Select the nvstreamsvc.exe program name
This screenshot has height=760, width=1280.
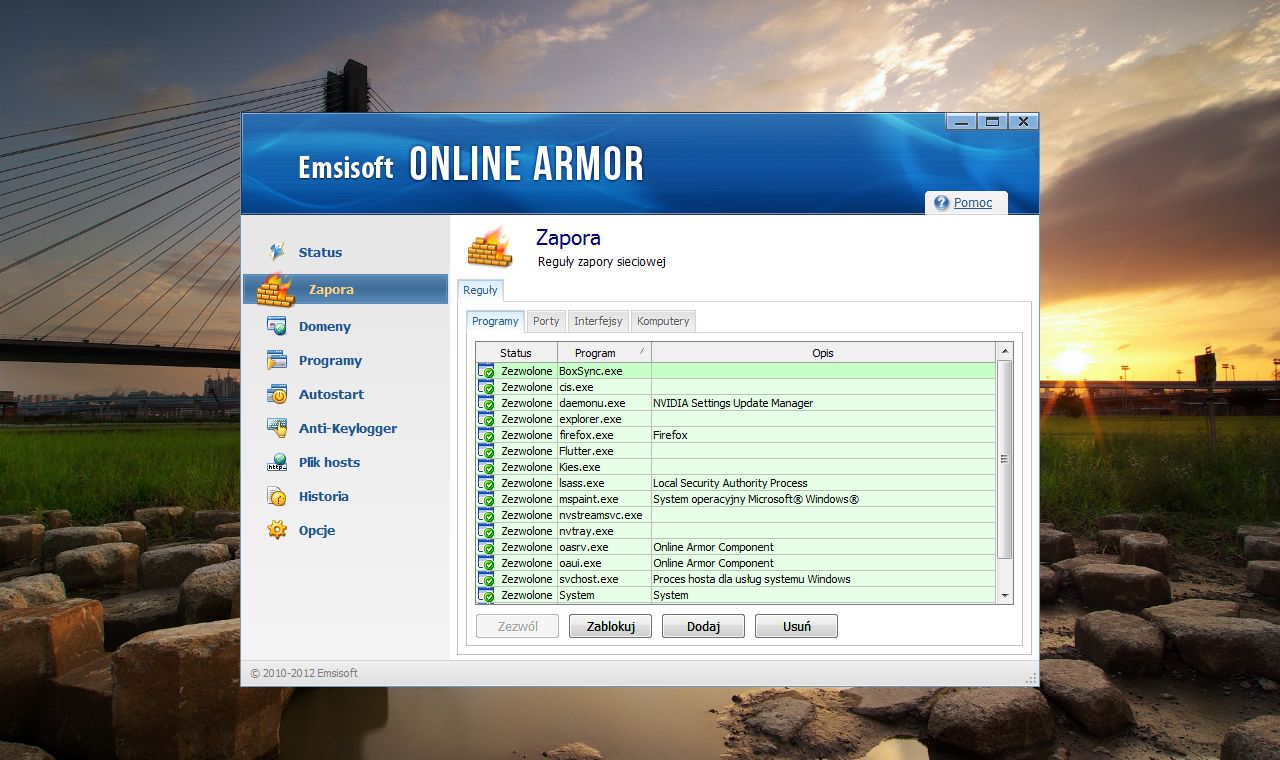(x=601, y=515)
